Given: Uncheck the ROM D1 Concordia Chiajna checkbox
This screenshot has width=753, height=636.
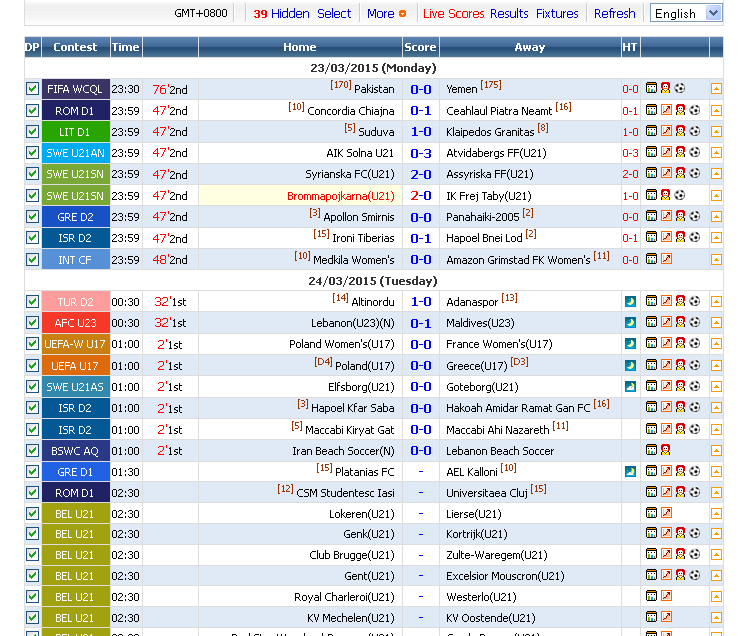Looking at the screenshot, I should pos(32,110).
